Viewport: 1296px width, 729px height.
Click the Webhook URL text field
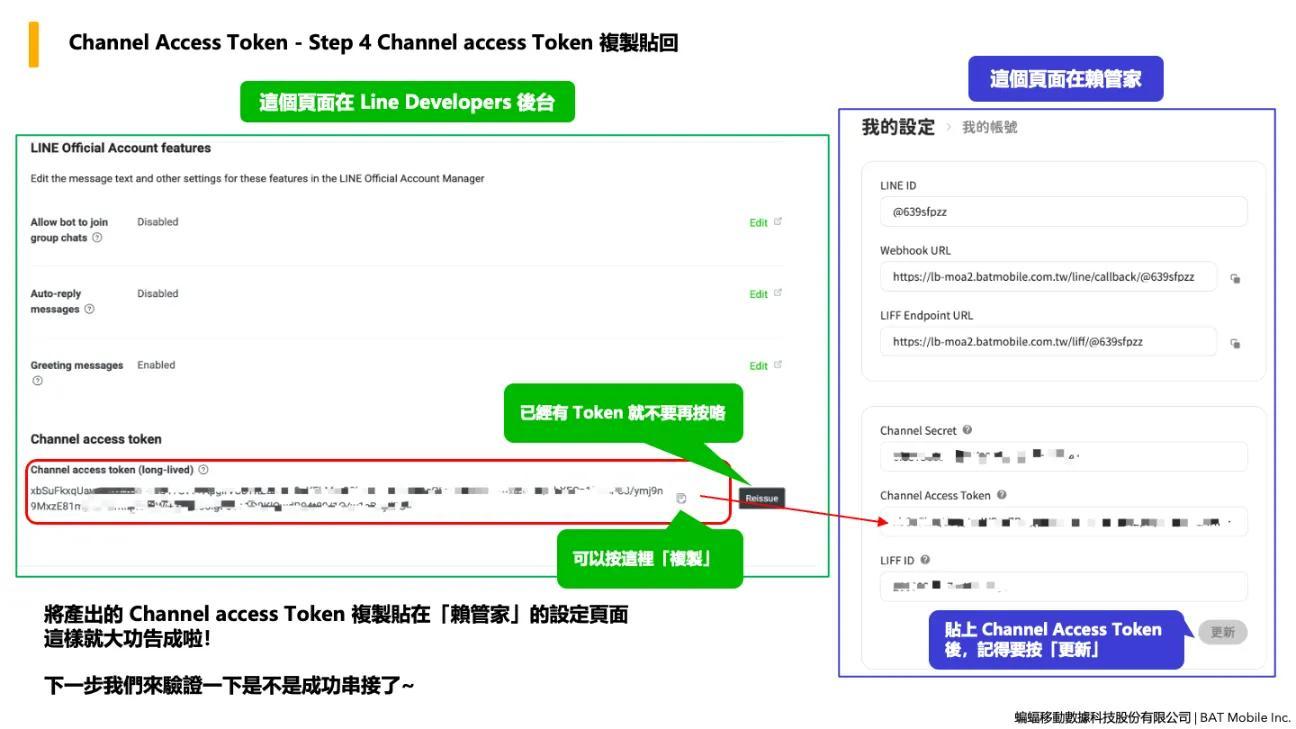pos(1047,277)
